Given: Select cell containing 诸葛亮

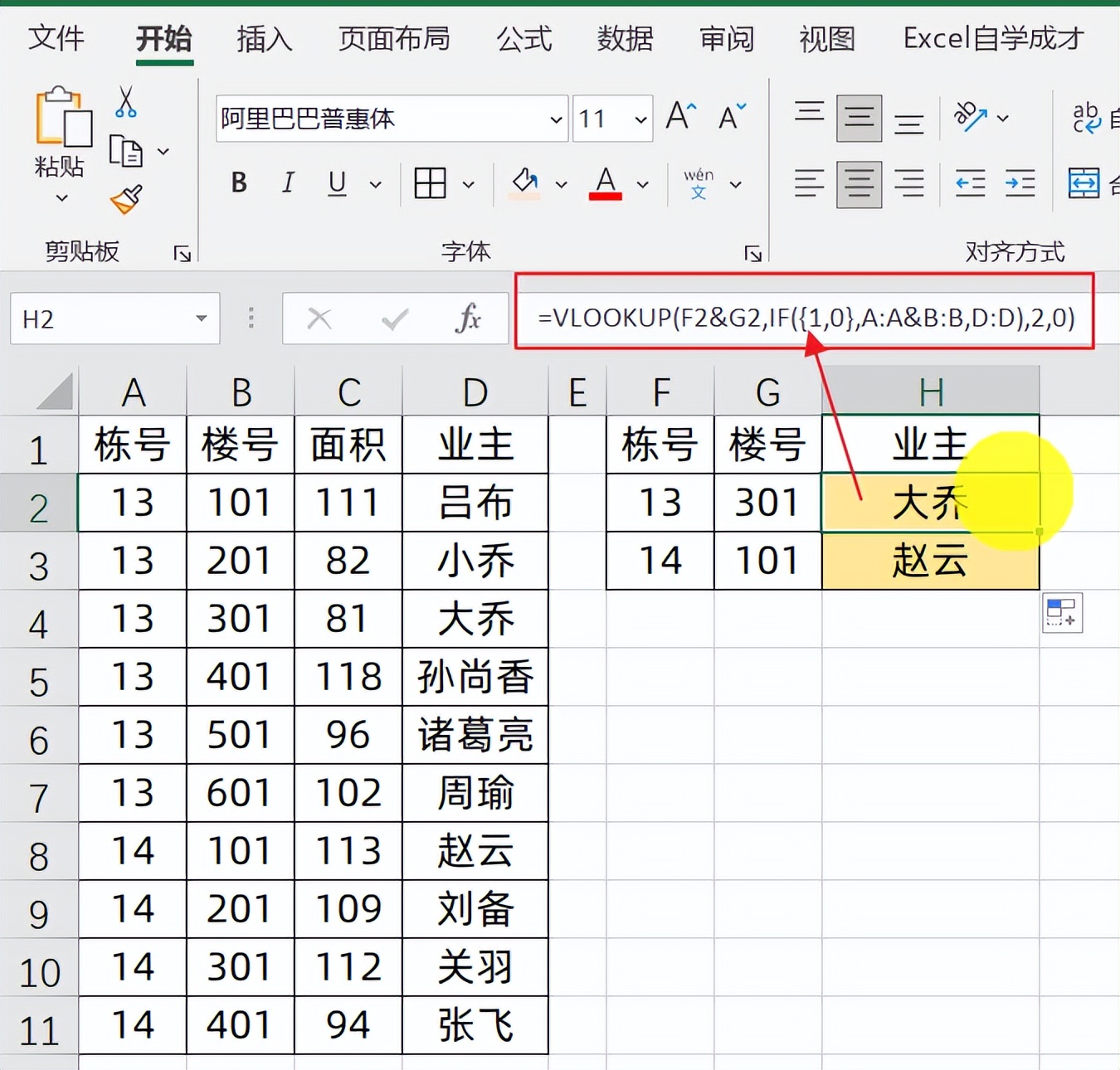Looking at the screenshot, I should coord(475,735).
